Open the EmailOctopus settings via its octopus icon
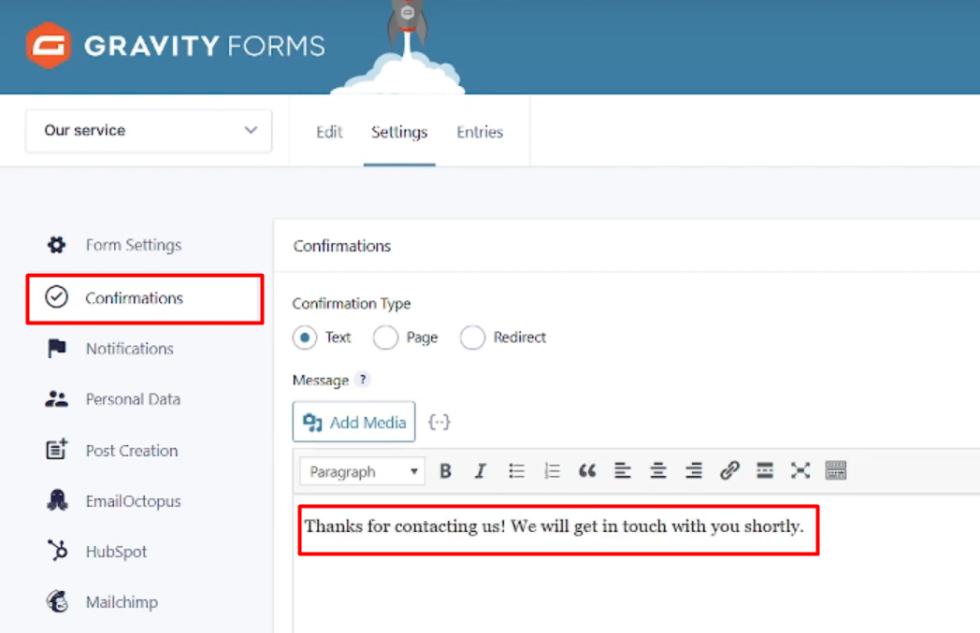 click(x=57, y=500)
